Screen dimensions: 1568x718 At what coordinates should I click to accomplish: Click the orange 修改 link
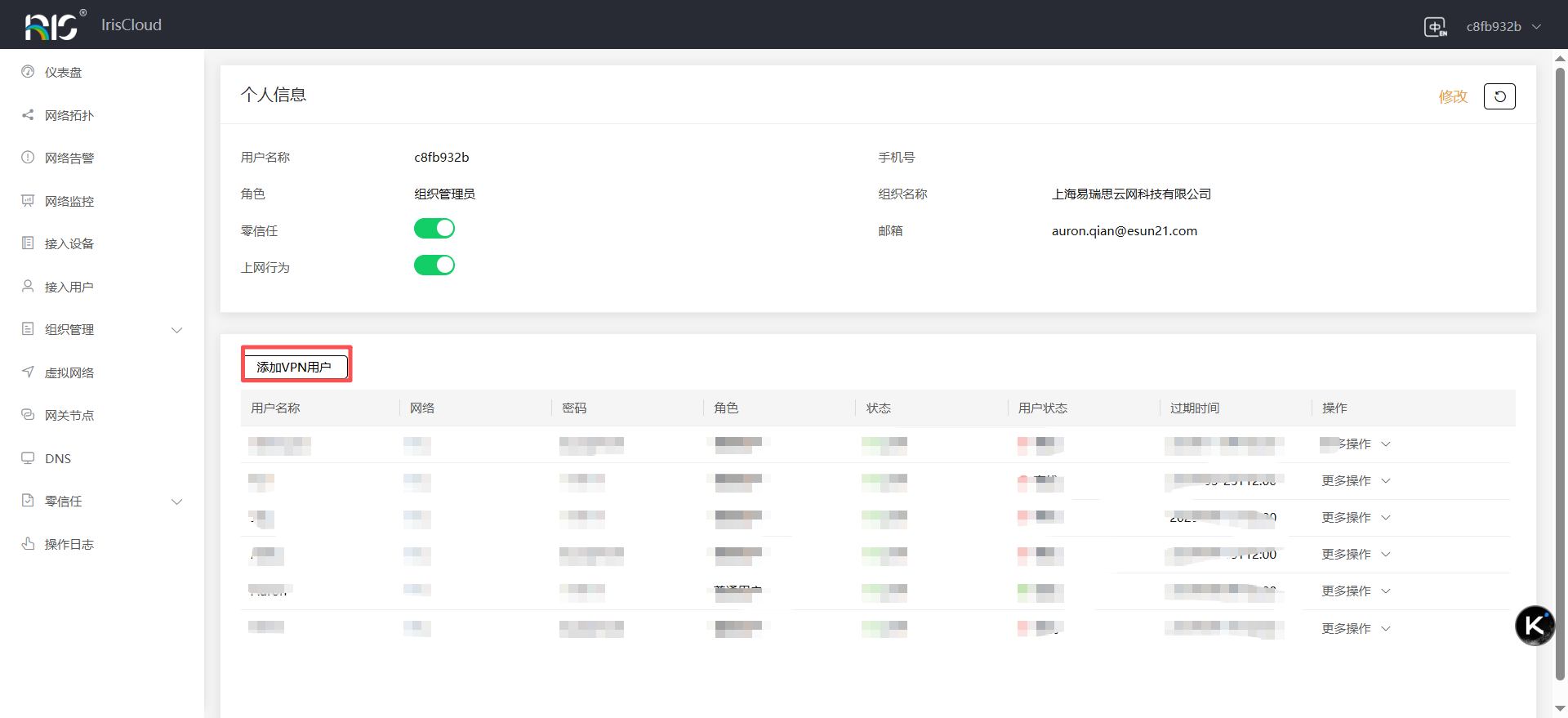point(1452,96)
